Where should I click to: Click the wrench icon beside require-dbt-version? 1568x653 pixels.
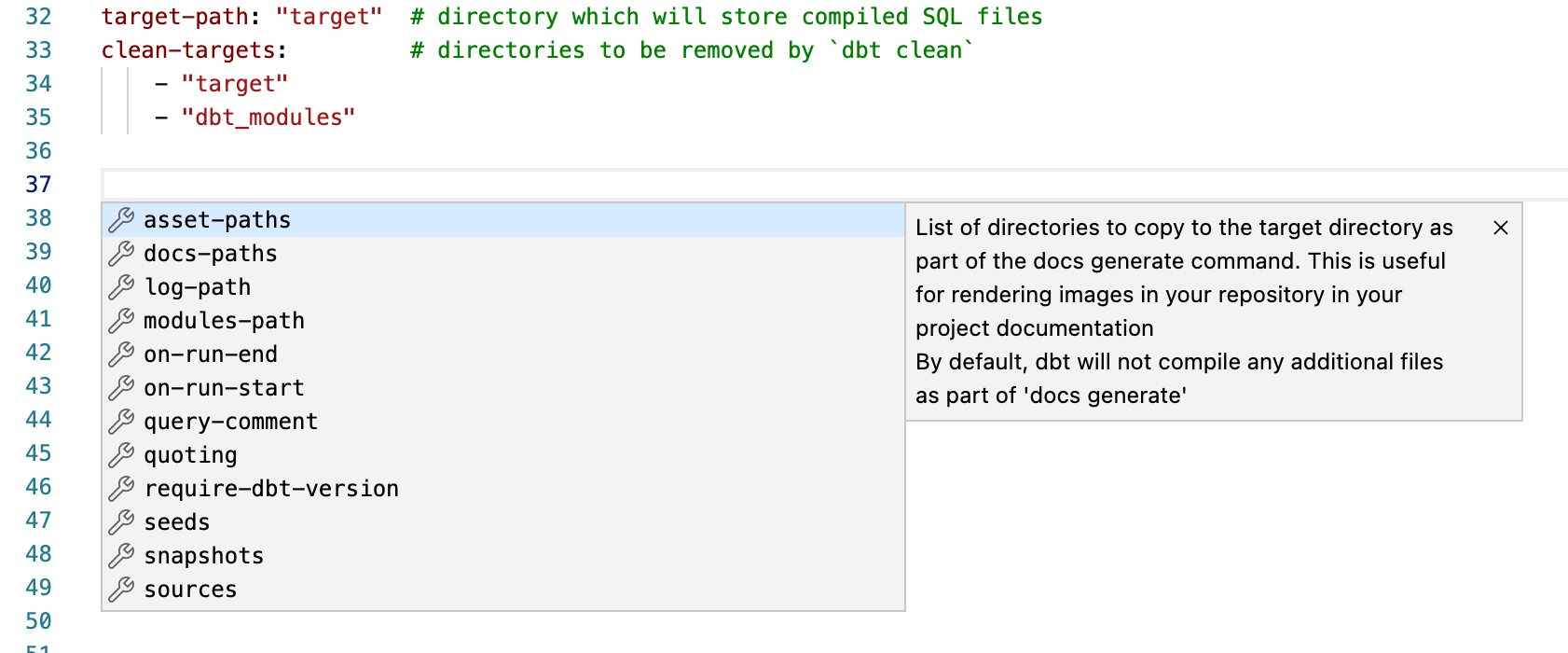point(121,489)
